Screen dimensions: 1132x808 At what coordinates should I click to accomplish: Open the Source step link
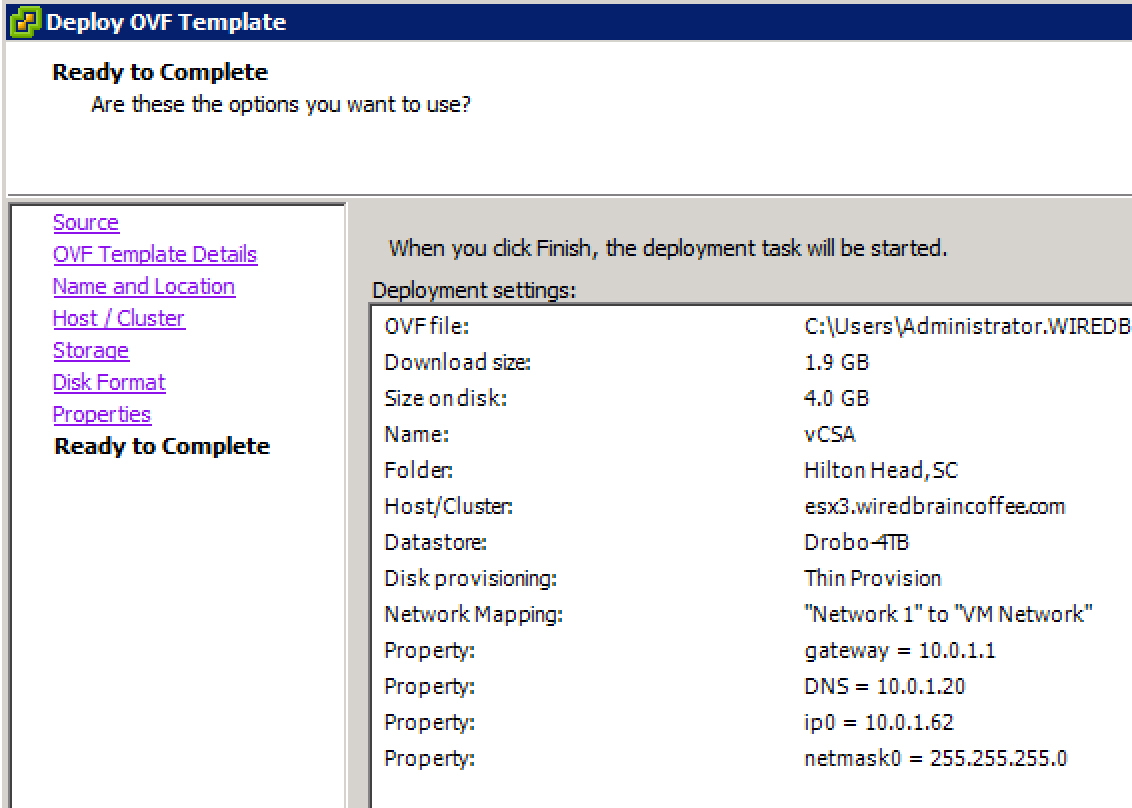click(86, 222)
